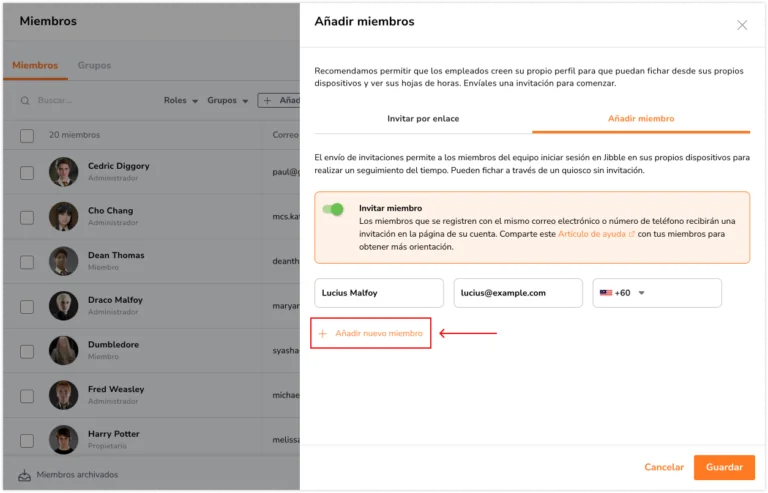Click the search magnifier icon
This screenshot has width=768, height=493.
tap(25, 101)
